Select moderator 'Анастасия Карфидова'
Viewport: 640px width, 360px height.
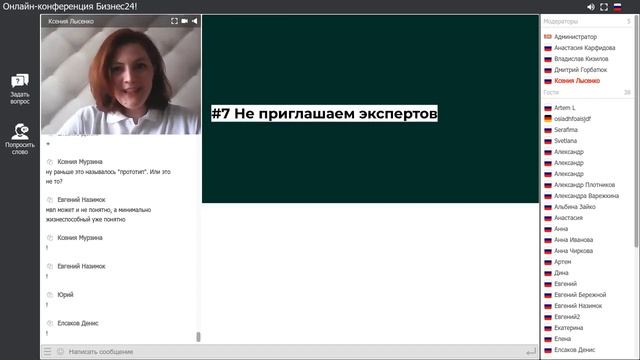pos(584,48)
